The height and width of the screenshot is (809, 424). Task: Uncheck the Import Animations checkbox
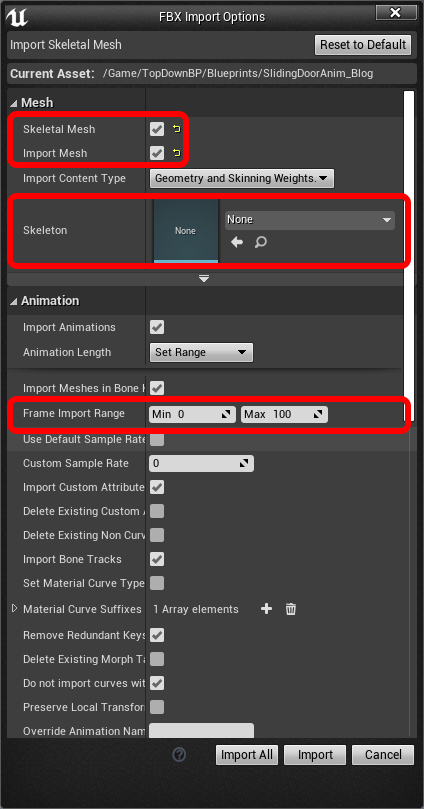point(157,328)
